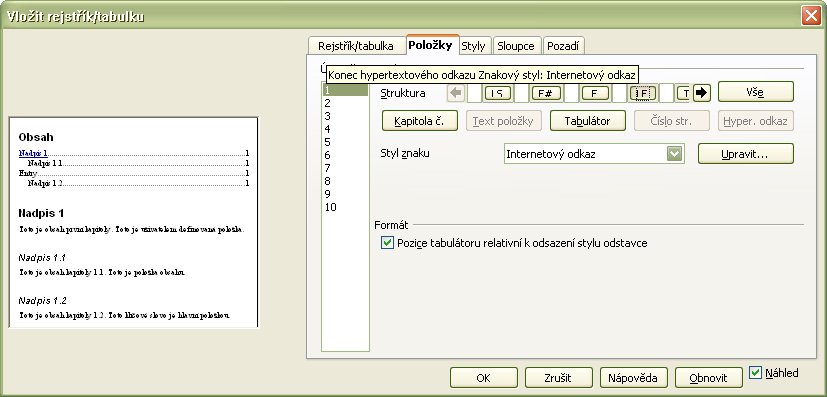
Task: Click the Tabulátor button
Action: coord(588,121)
